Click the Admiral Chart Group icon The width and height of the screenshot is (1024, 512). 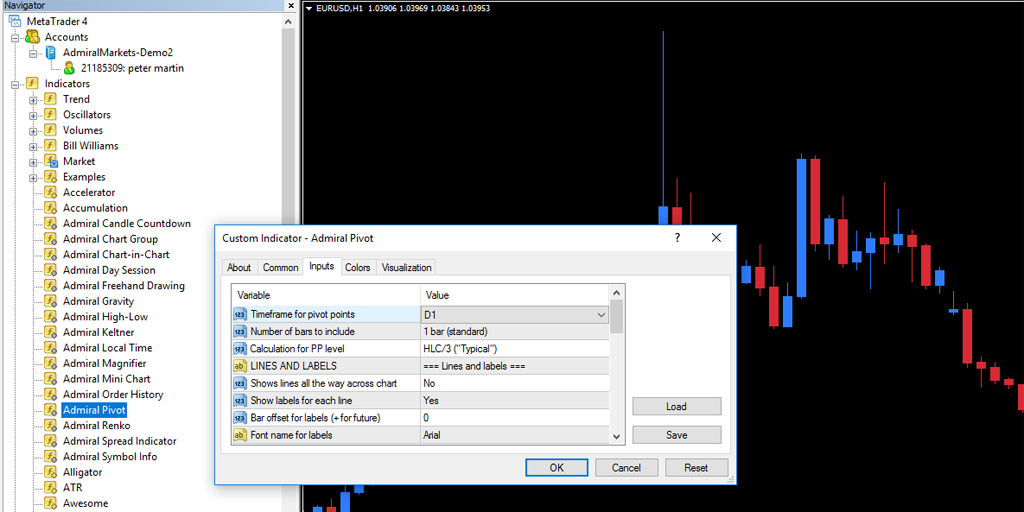pos(52,239)
